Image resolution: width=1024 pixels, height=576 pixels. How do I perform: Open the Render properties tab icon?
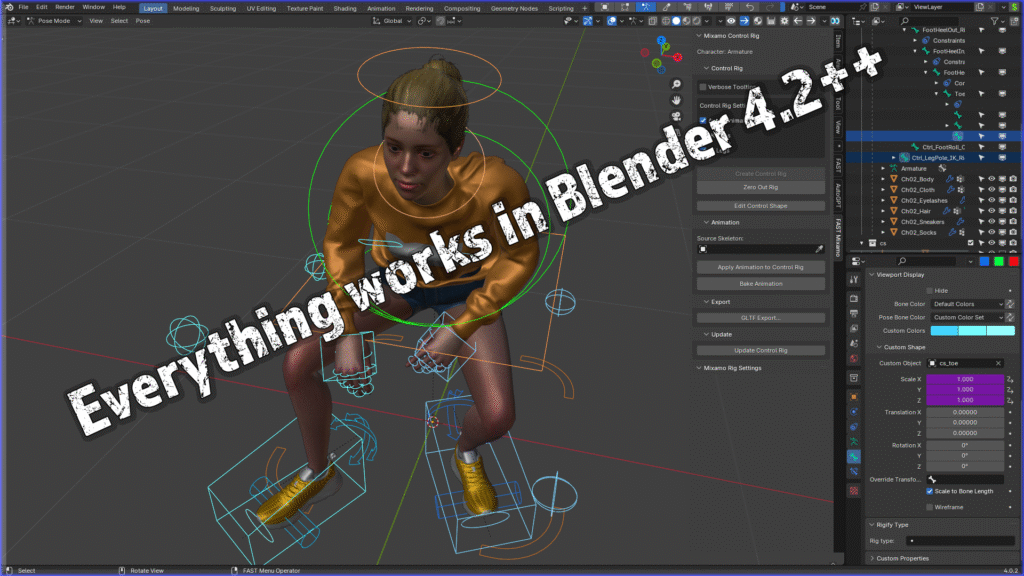coord(854,298)
